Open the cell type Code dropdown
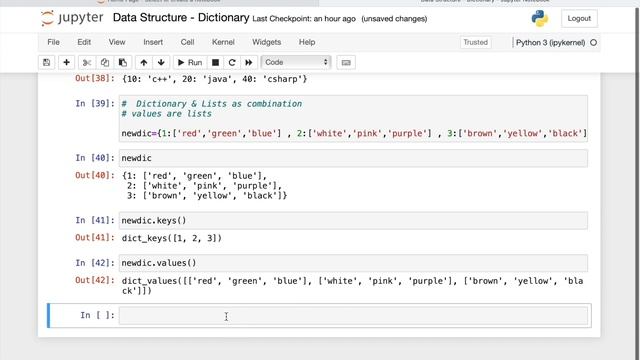The height and width of the screenshot is (360, 640). tap(296, 62)
